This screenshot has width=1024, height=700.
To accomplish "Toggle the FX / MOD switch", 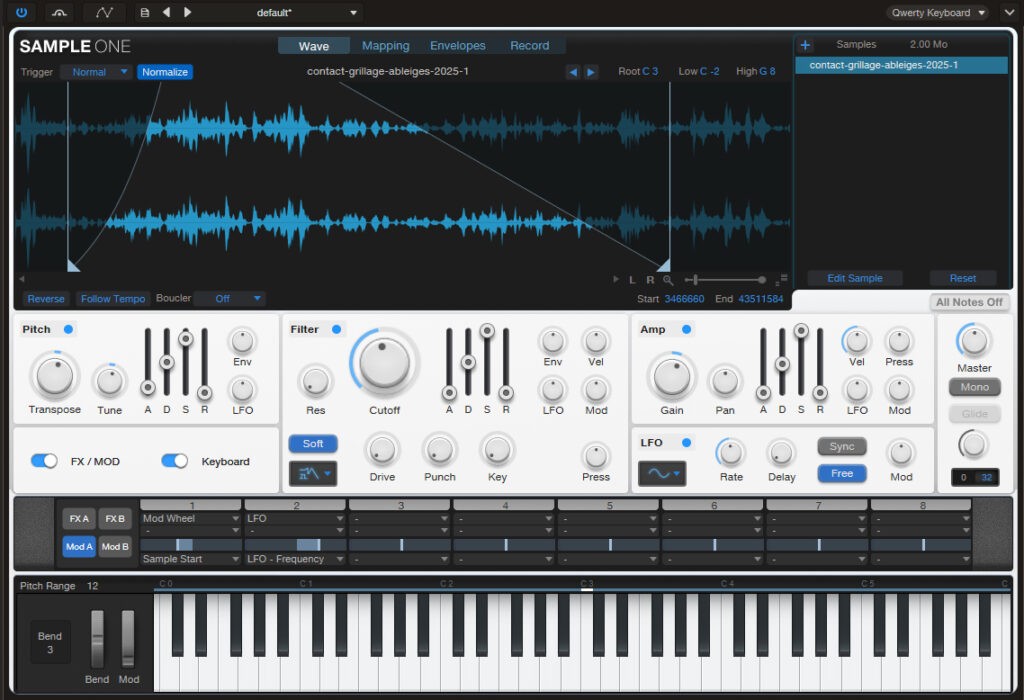I will (44, 461).
